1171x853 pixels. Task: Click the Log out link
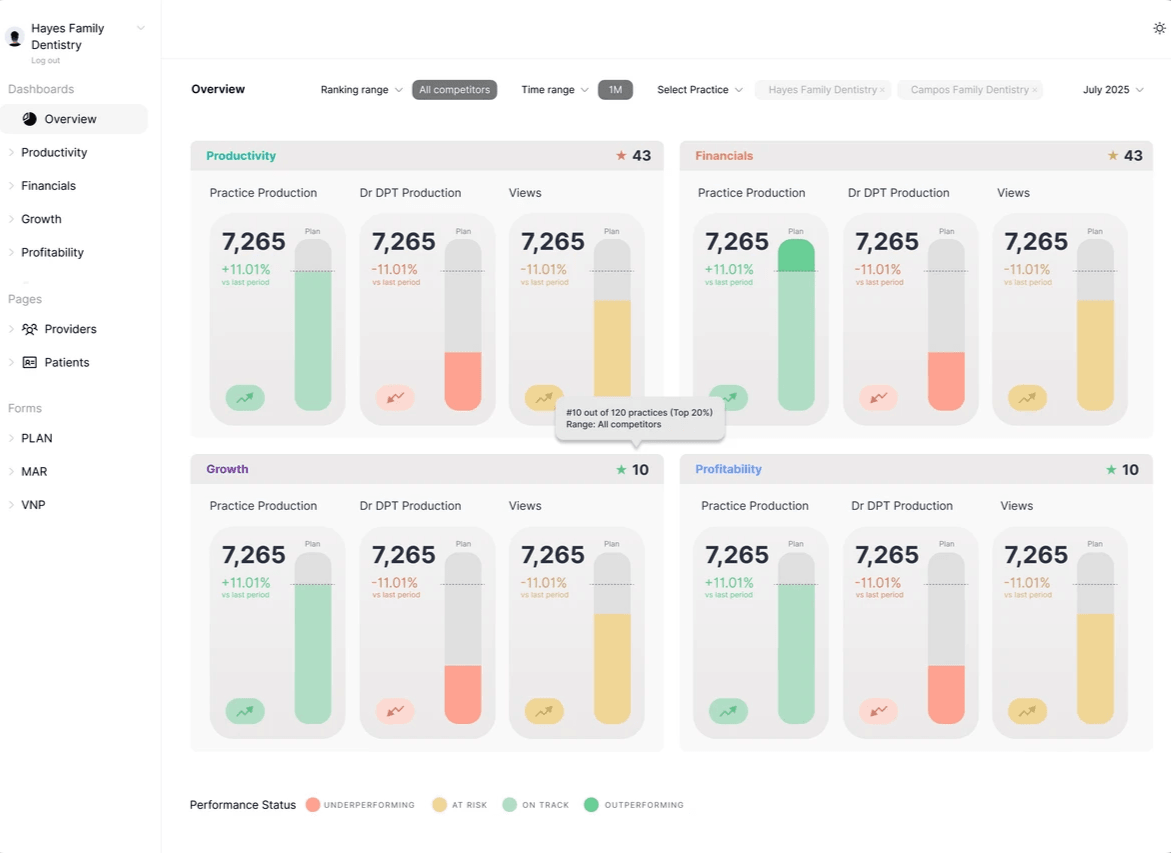click(46, 61)
